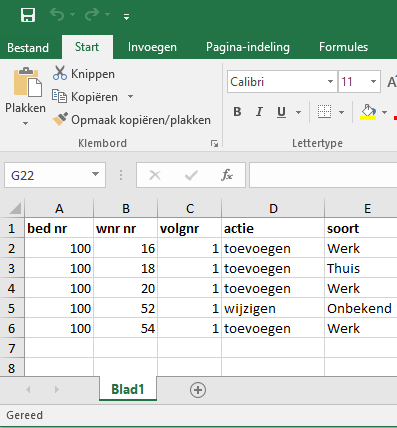The width and height of the screenshot is (397, 428).
Task: Click cell with 'wijzigen'
Action: coord(273,308)
